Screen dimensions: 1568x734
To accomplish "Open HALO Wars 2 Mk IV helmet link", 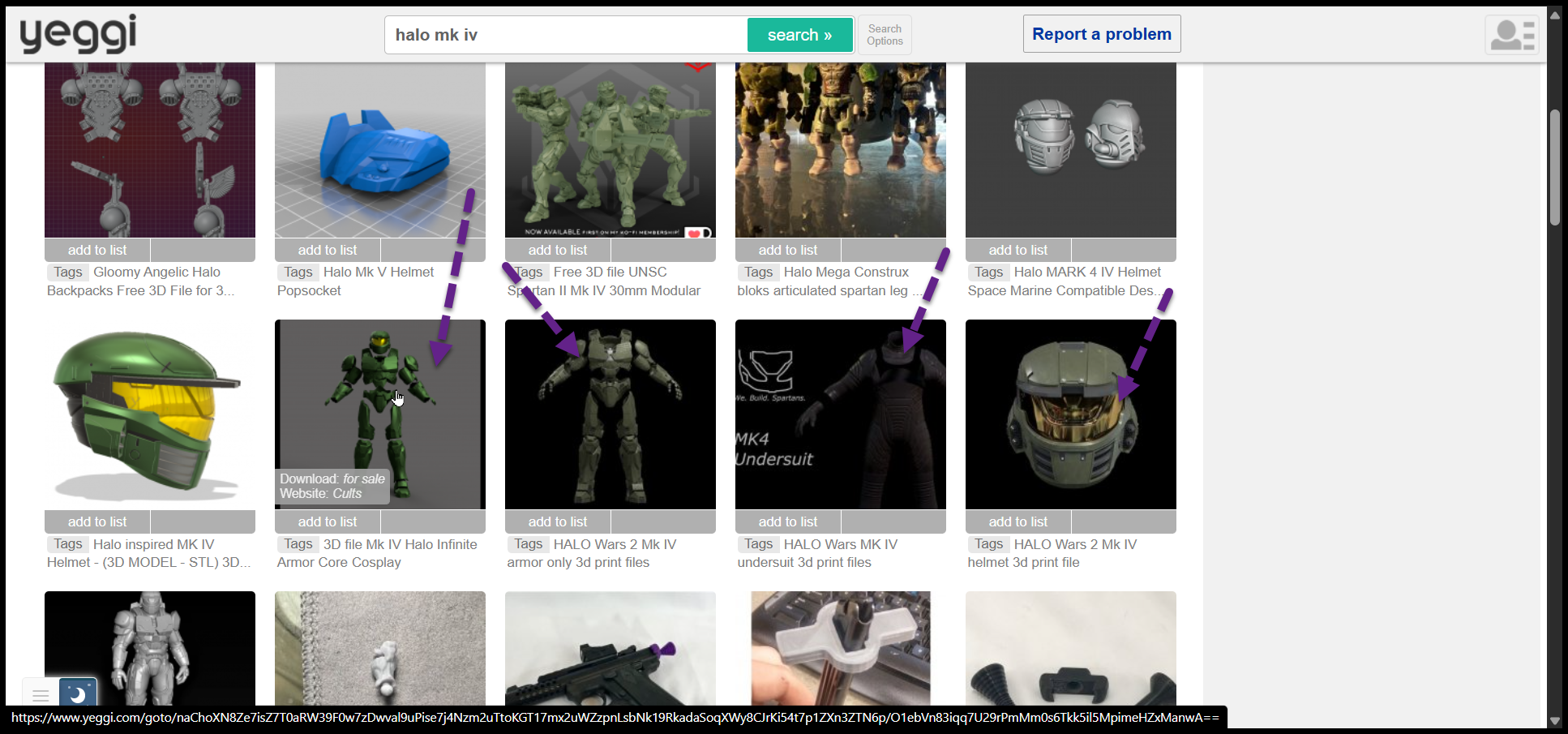I will 1053,553.
